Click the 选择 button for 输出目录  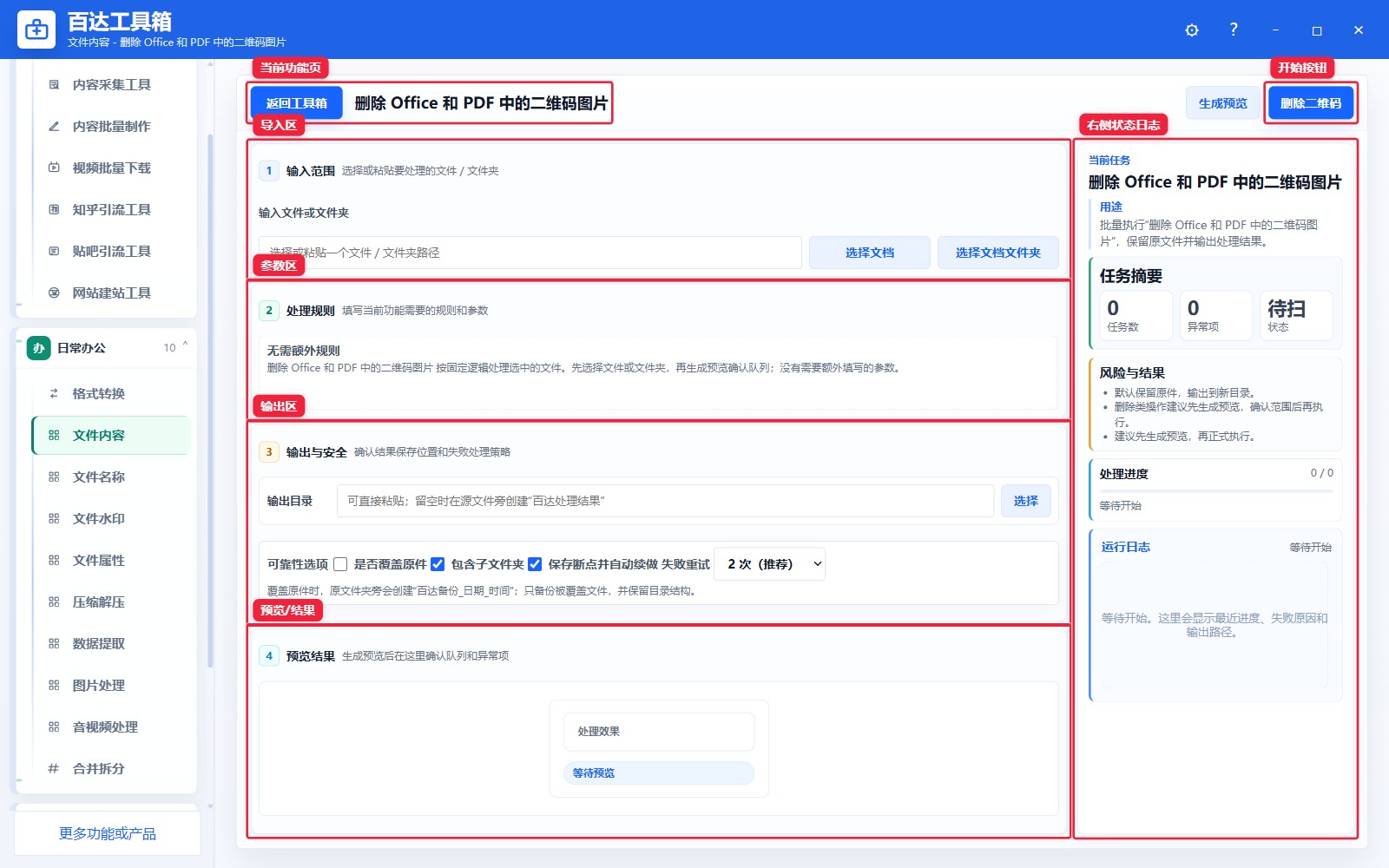pos(1026,501)
